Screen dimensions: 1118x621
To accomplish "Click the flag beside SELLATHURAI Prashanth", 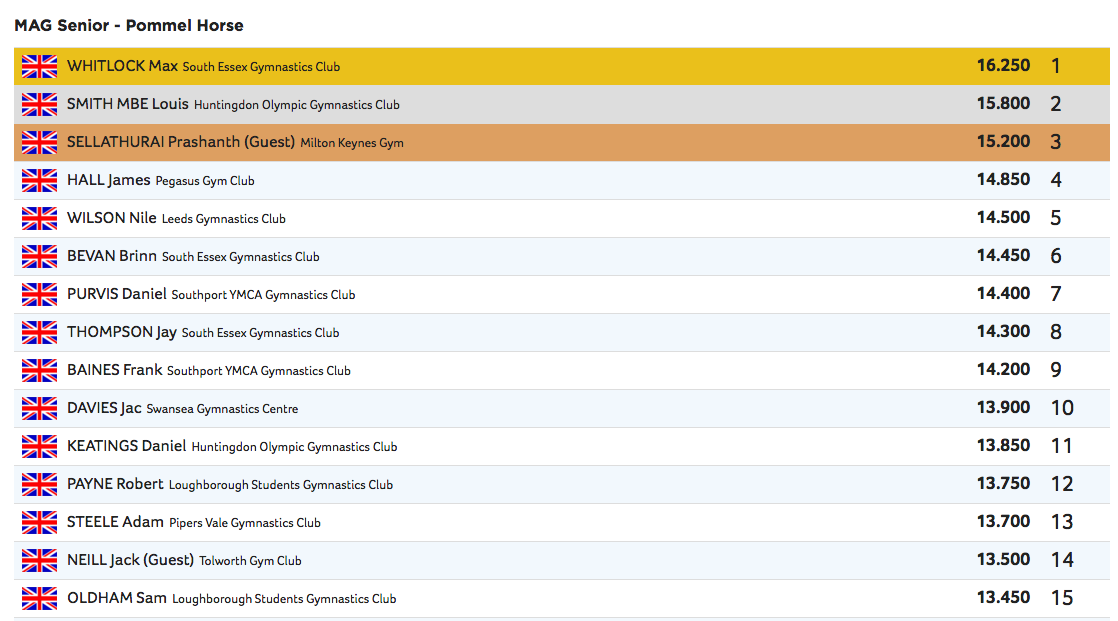I will [x=40, y=143].
